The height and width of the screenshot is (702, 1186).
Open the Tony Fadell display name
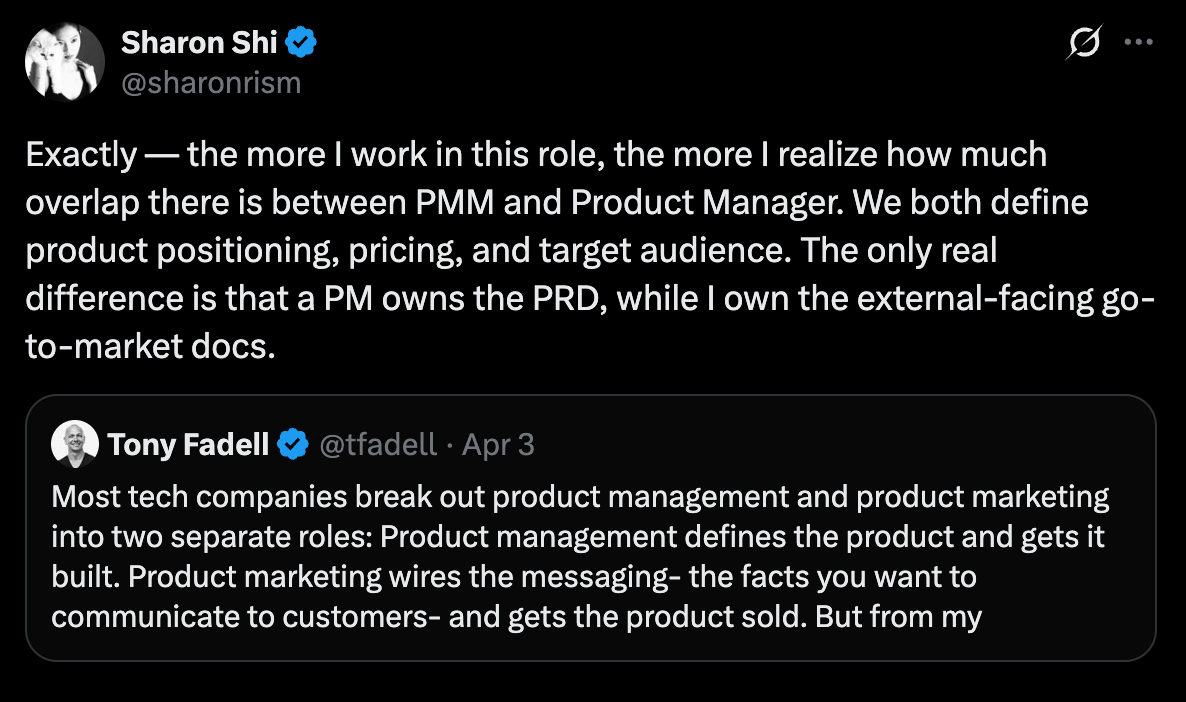pos(188,444)
